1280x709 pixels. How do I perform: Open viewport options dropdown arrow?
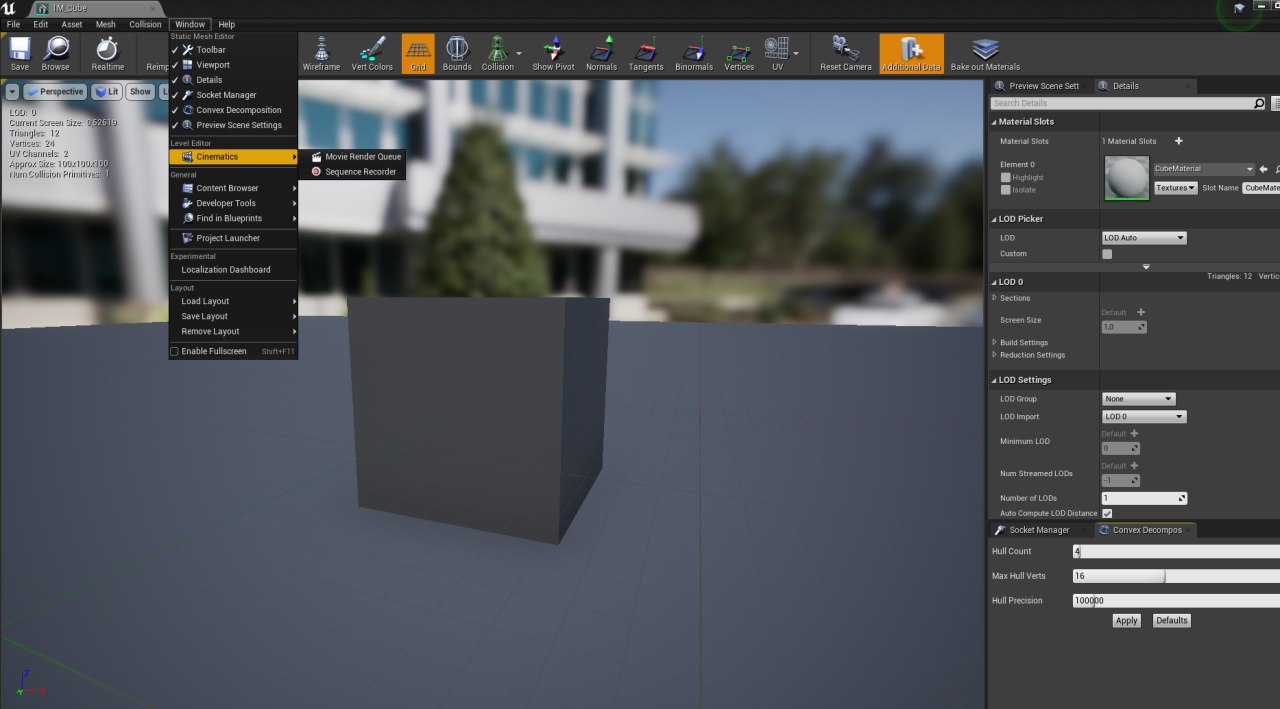tap(12, 91)
